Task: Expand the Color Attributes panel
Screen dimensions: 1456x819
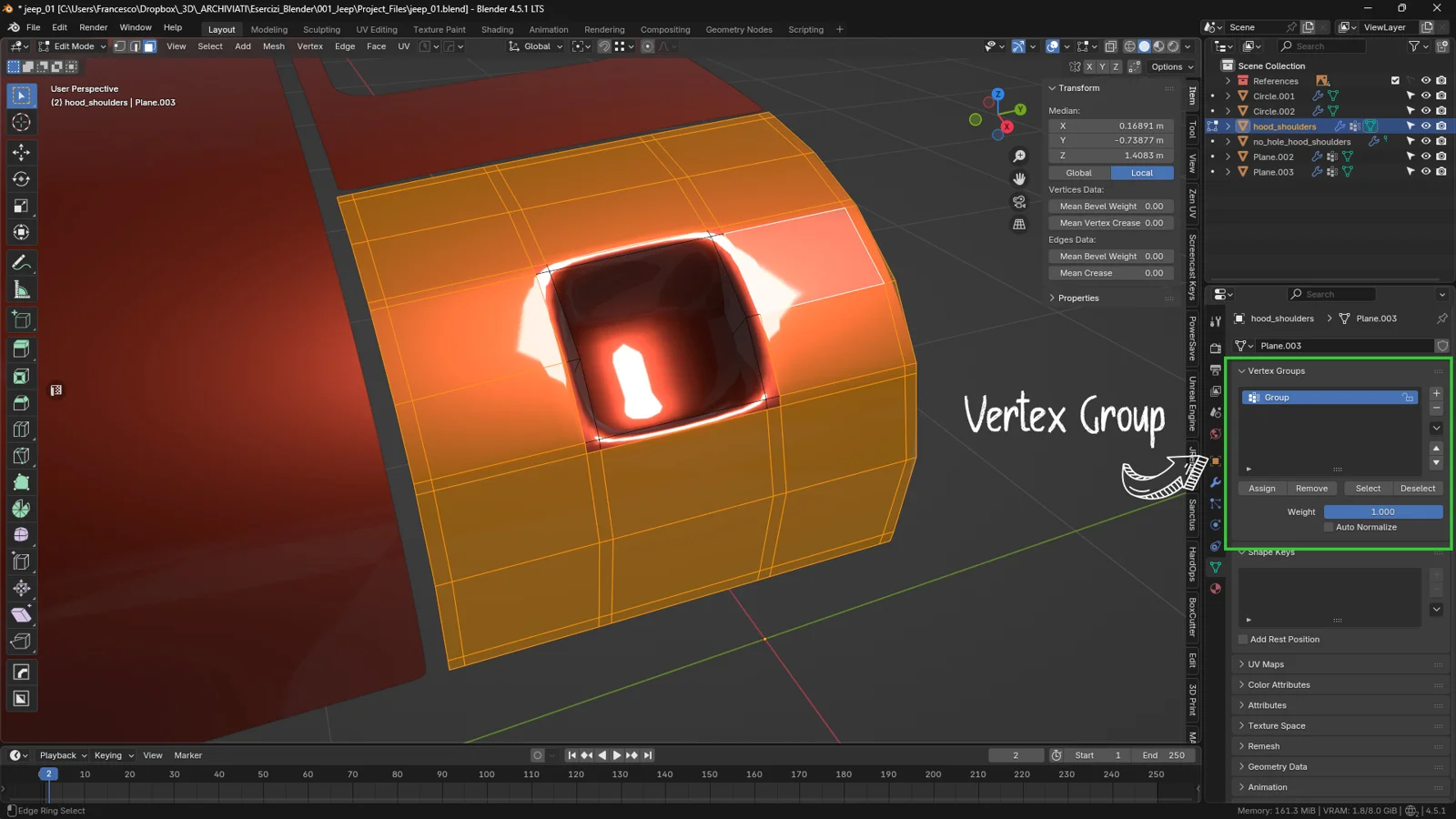Action: [x=1279, y=685]
